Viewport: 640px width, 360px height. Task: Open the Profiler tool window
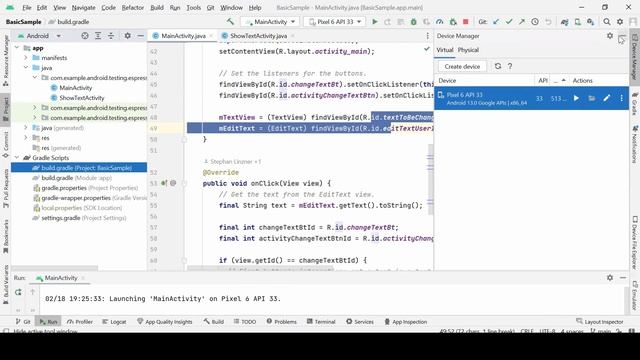80,322
